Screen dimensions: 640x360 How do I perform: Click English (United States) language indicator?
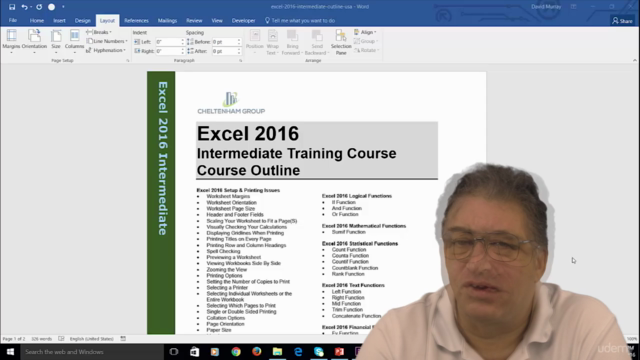(x=91, y=339)
